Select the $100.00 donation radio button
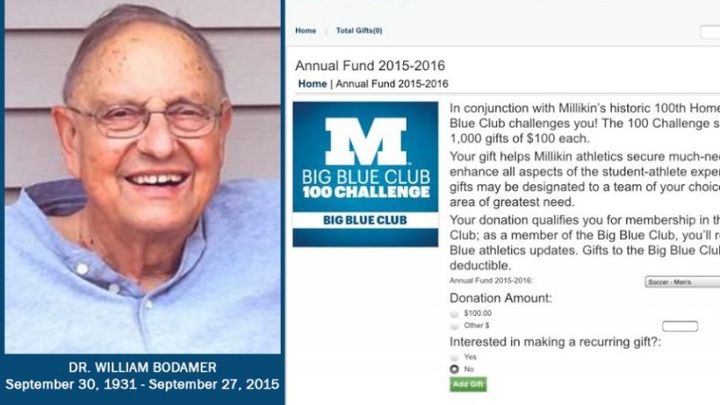This screenshot has width=720, height=405. (x=454, y=314)
